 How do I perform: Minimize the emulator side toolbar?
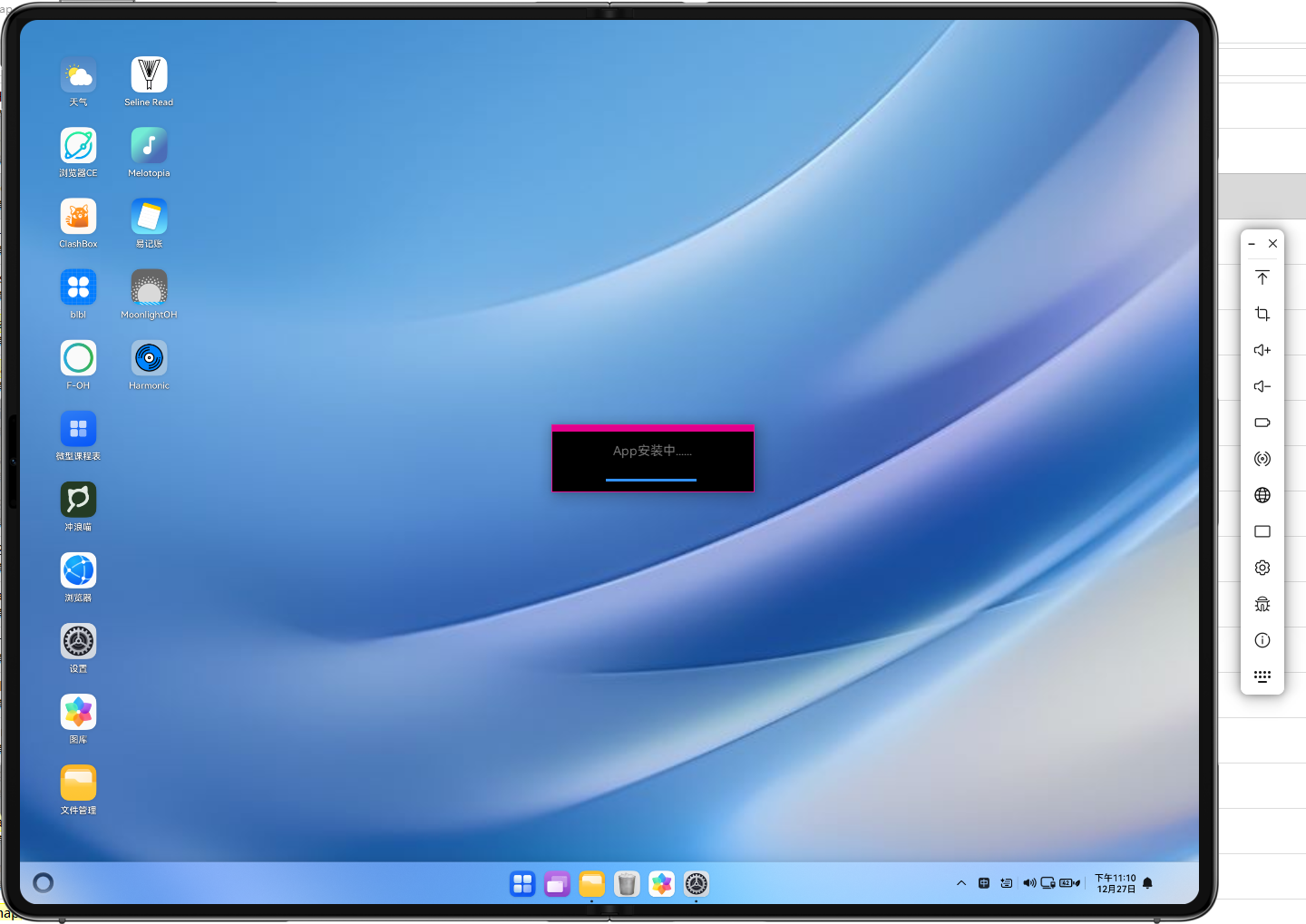tap(1252, 244)
